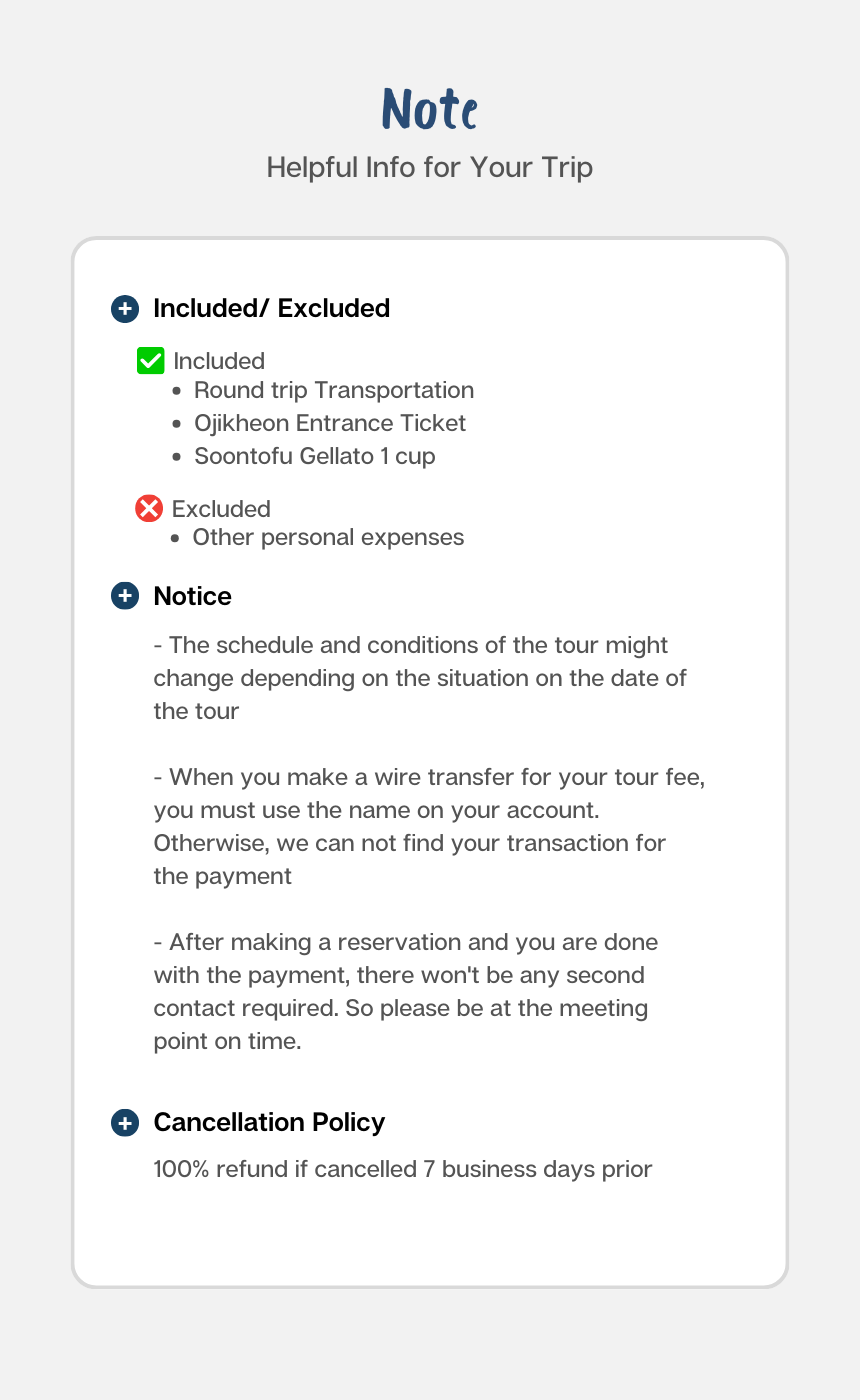Select the Ojikheon Entrance Ticket item

(x=330, y=423)
